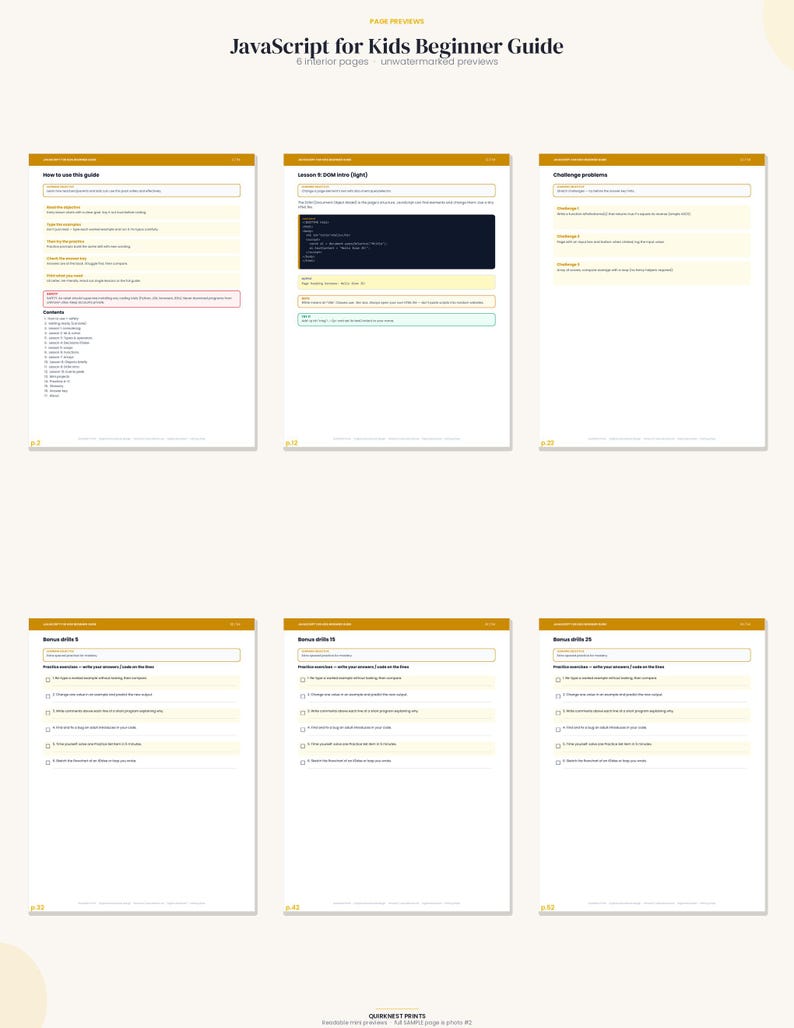Check exercise 6 box in Bonus drills 15

(x=303, y=762)
